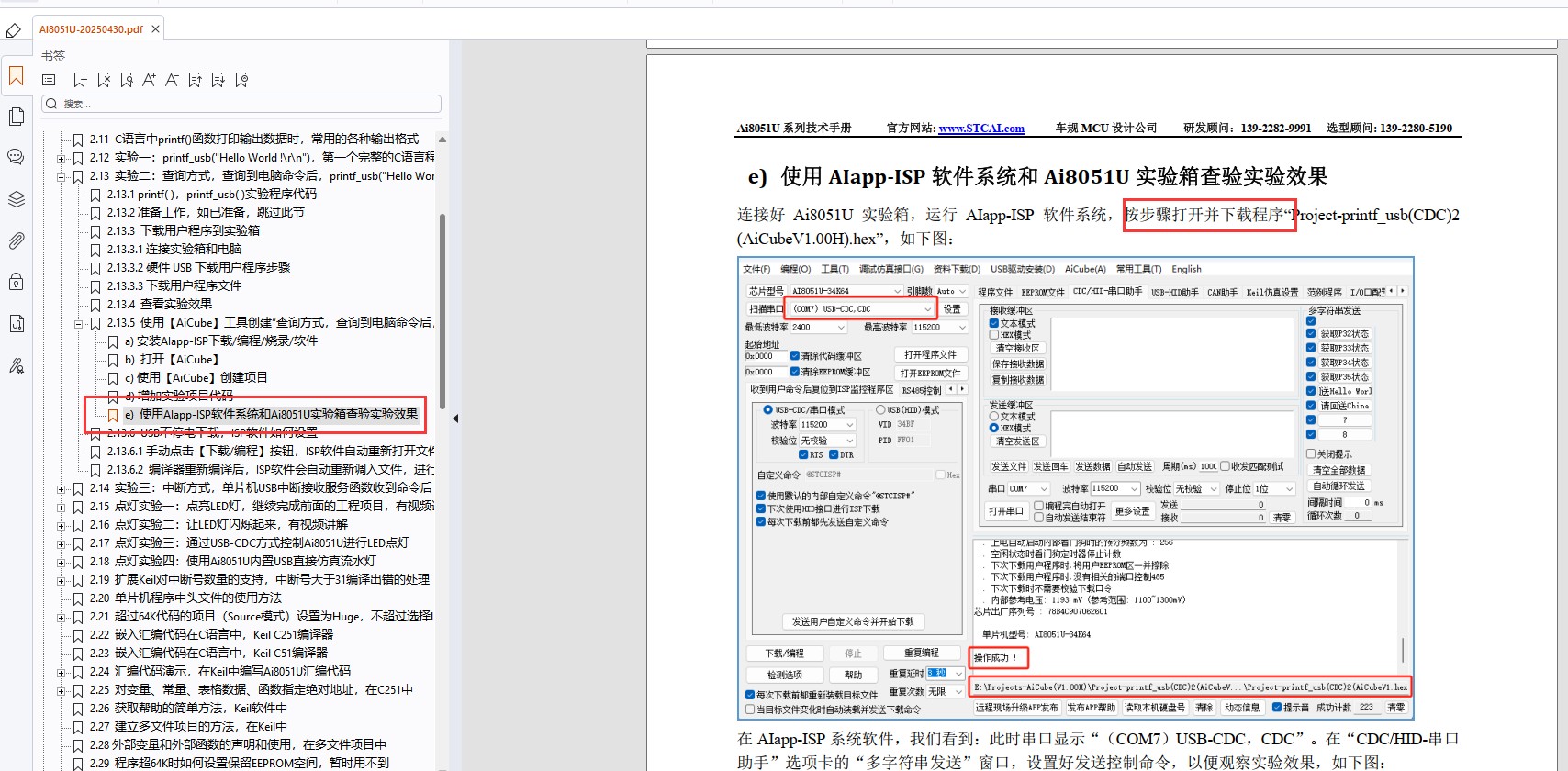
Task: Increase bookmark font size with the A+ icon
Action: 149,80
